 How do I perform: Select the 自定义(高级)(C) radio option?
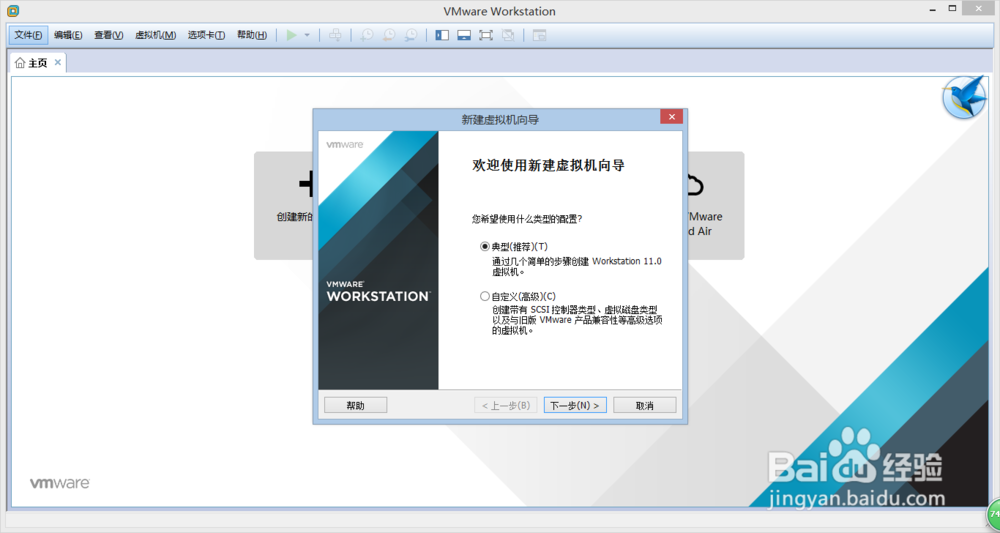(485, 296)
